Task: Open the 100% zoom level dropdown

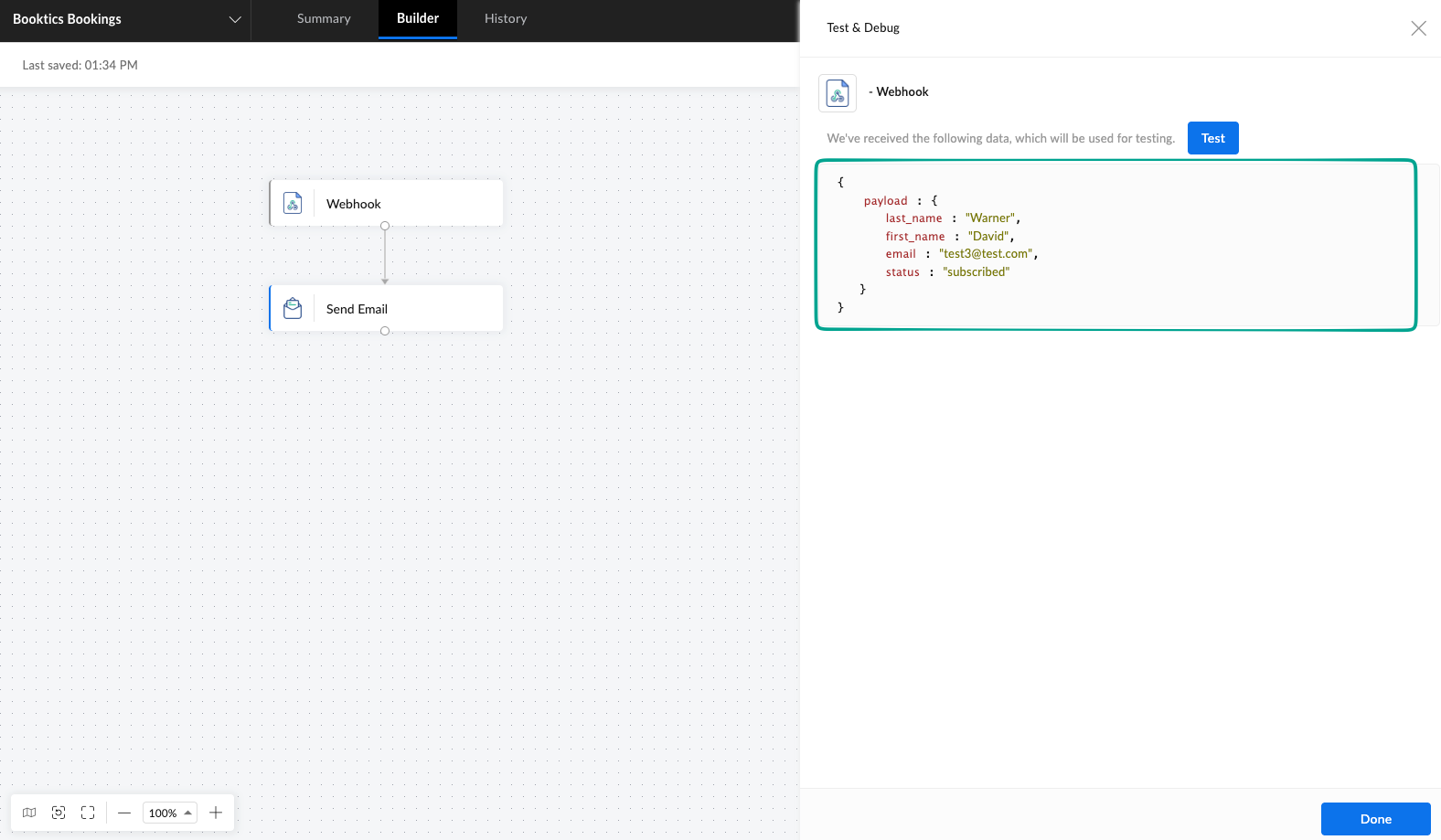Action: (x=170, y=813)
